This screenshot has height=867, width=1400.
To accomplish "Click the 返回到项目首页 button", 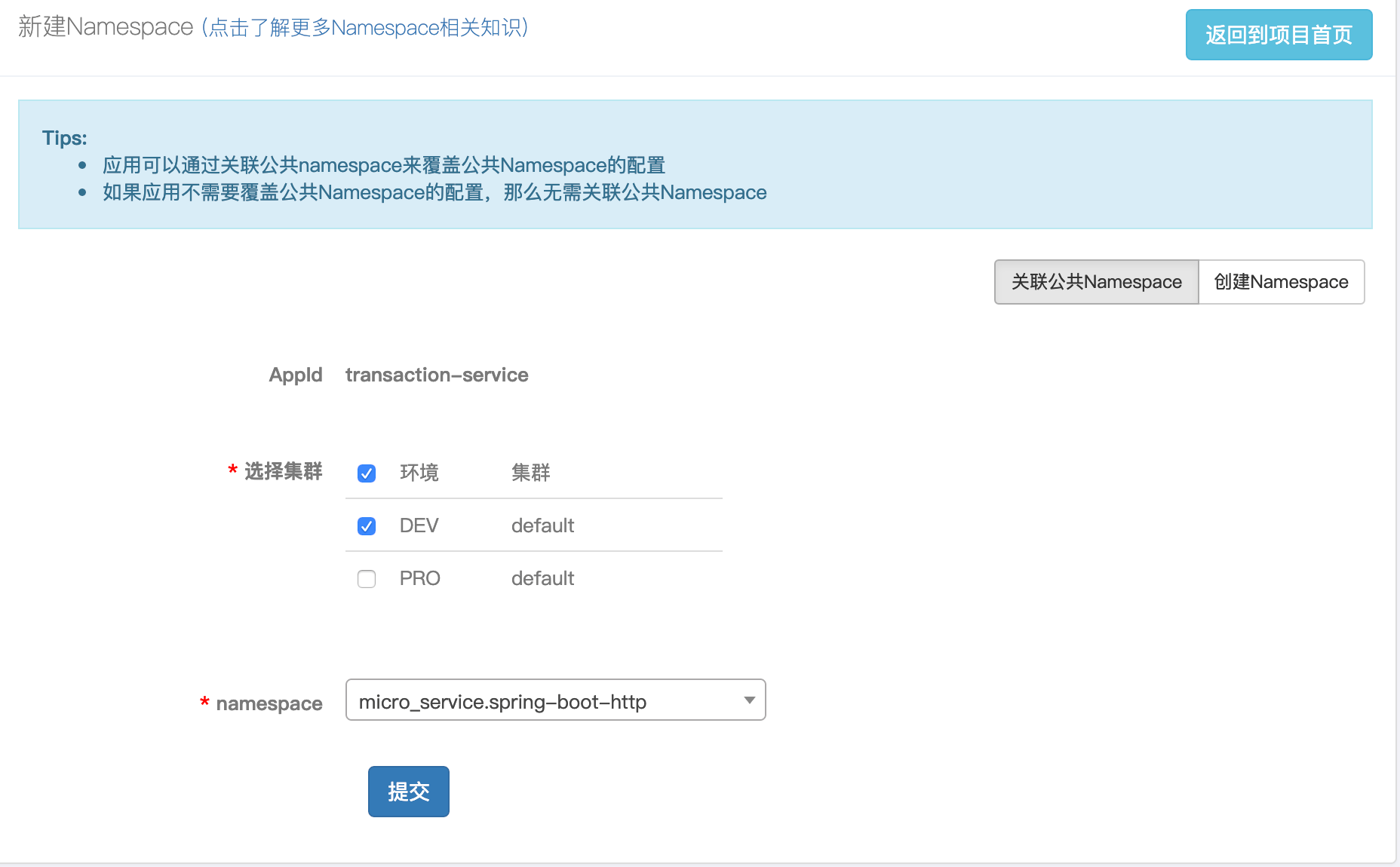I will (x=1278, y=35).
